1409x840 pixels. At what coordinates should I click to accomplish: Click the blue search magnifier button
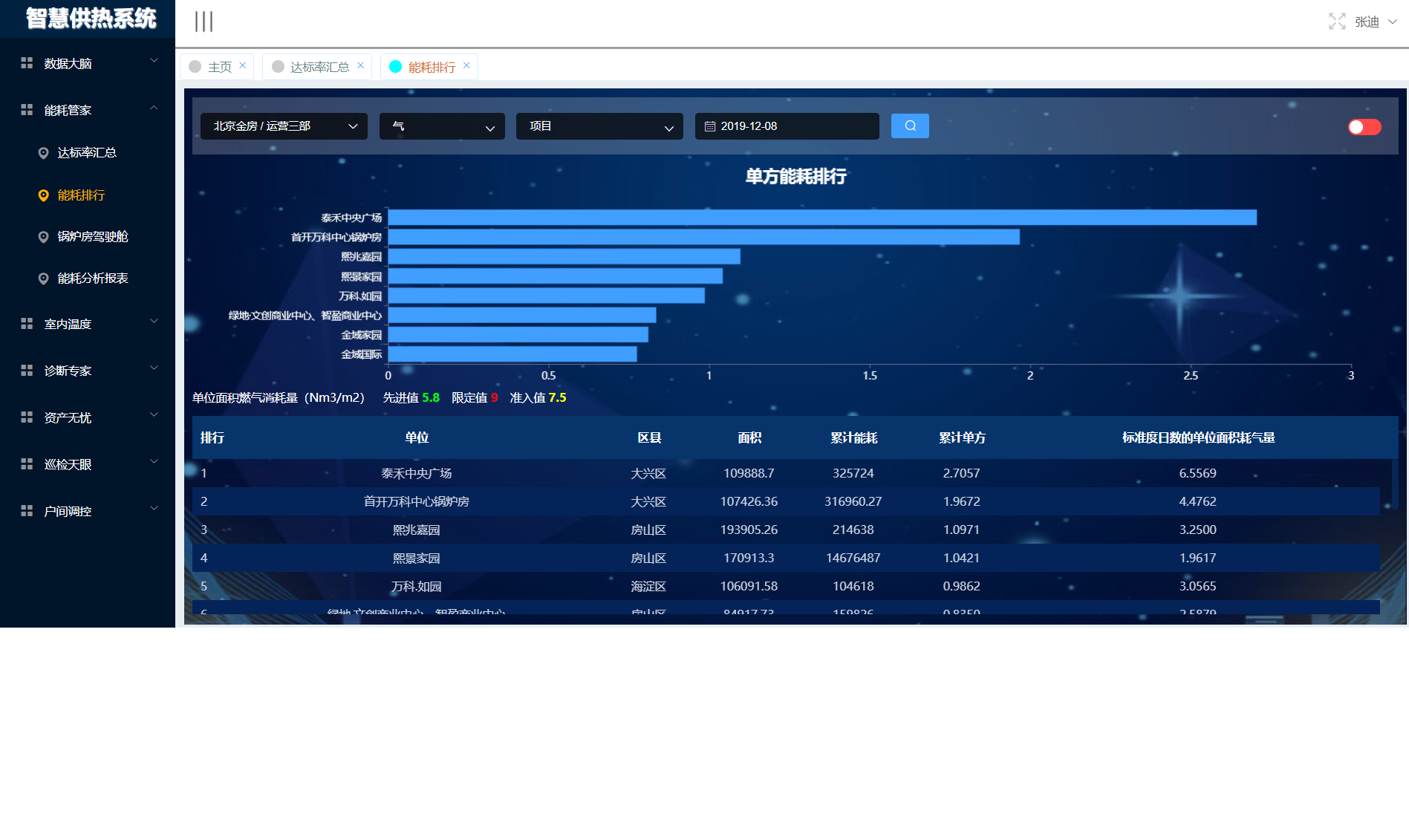pyautogui.click(x=910, y=126)
